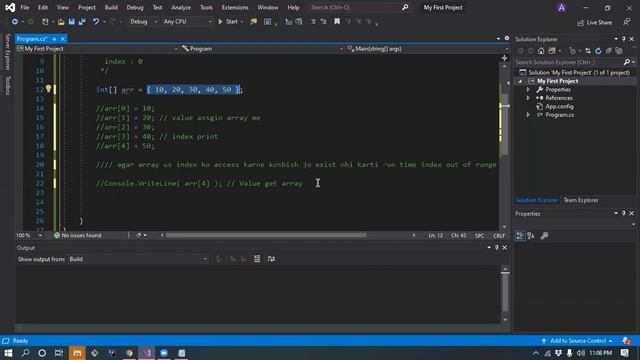Toggle auto-hide pin on Output panel
This screenshot has width=640, height=360.
click(x=497, y=247)
